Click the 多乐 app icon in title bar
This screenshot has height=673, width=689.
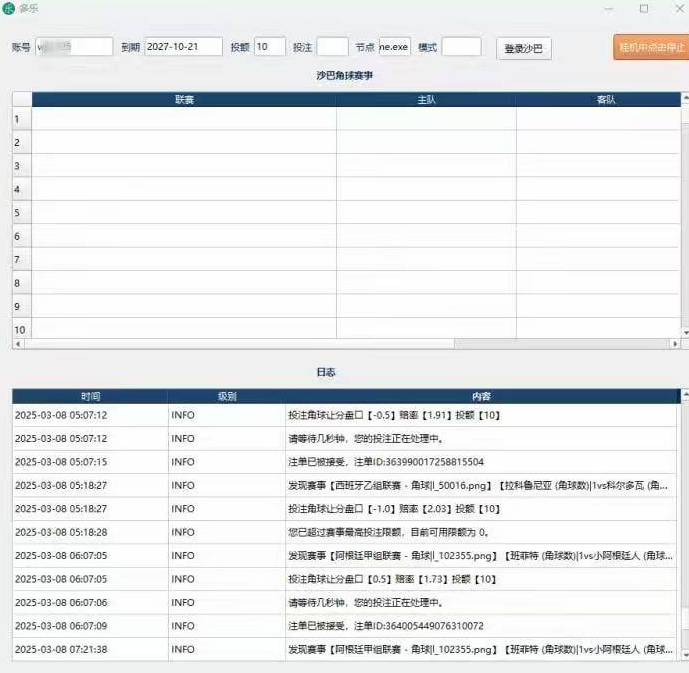pyautogui.click(x=9, y=9)
